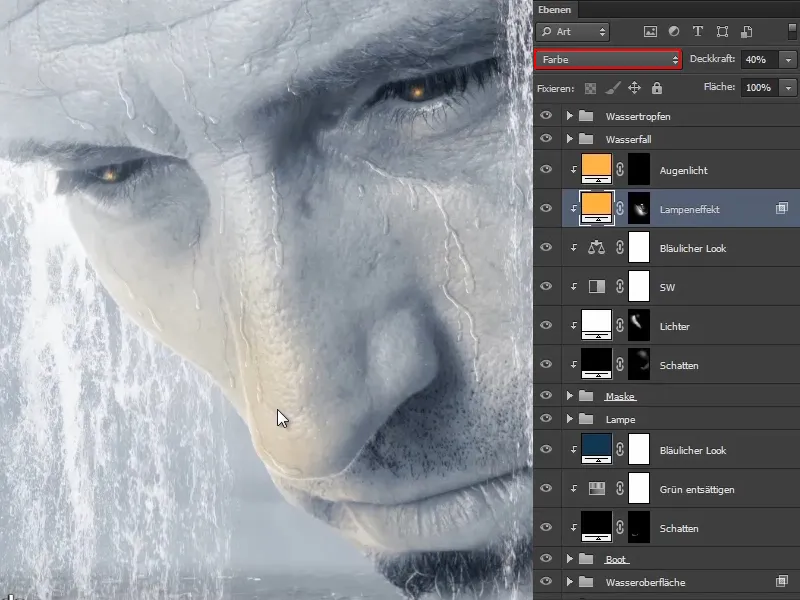Click clipping arrow on Augenlicht layer
The height and width of the screenshot is (600, 800).
click(x=573, y=169)
